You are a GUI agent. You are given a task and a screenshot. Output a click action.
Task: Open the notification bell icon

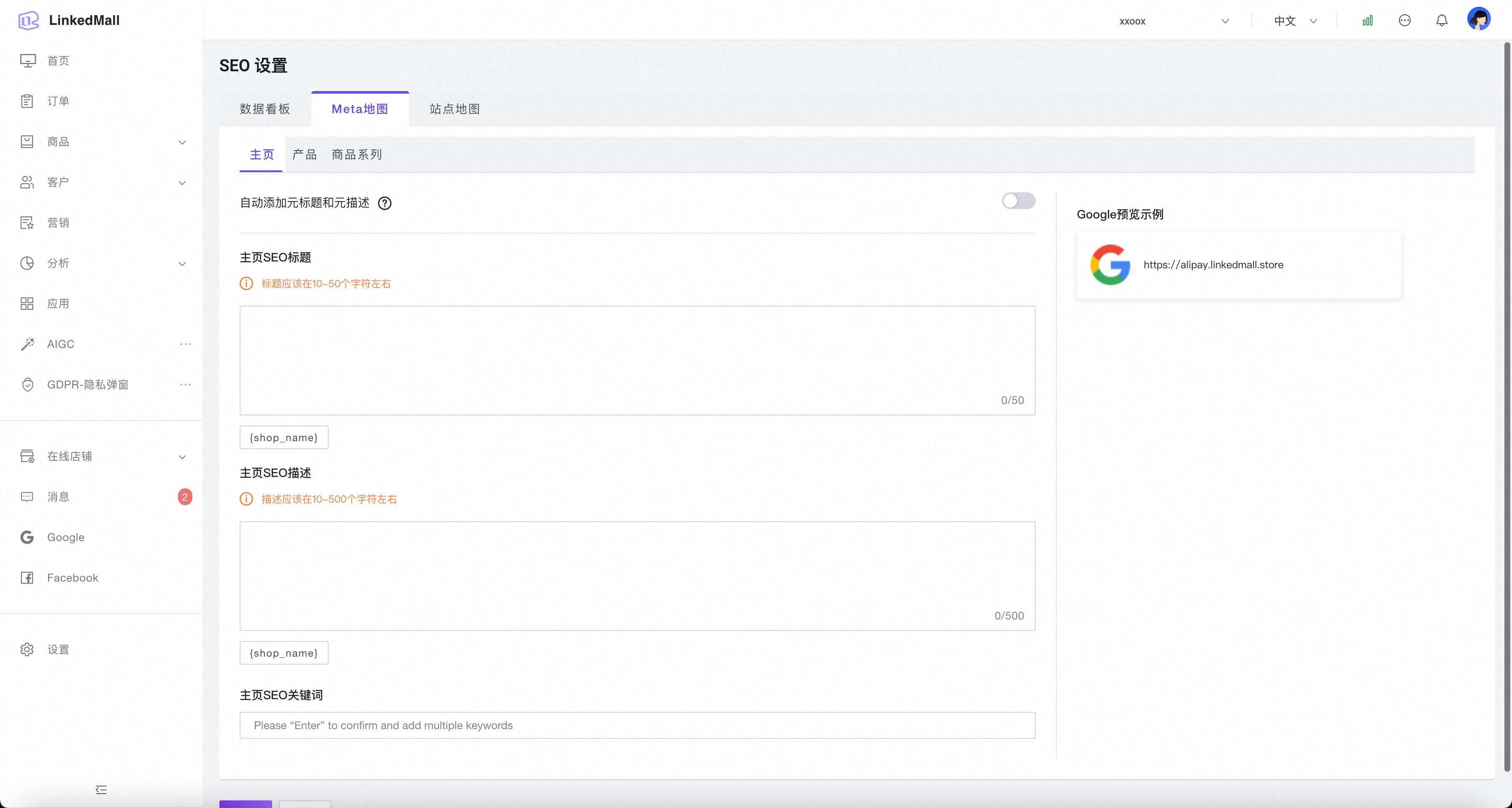1442,21
